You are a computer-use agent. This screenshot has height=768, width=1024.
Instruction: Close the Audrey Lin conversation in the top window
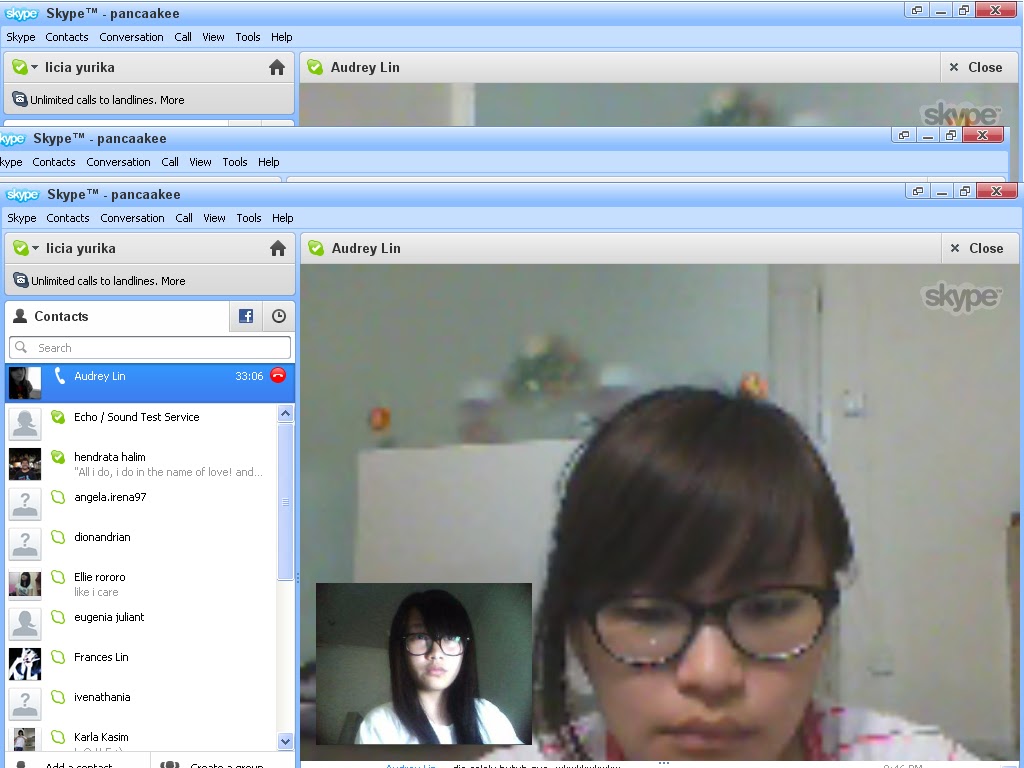(x=977, y=67)
